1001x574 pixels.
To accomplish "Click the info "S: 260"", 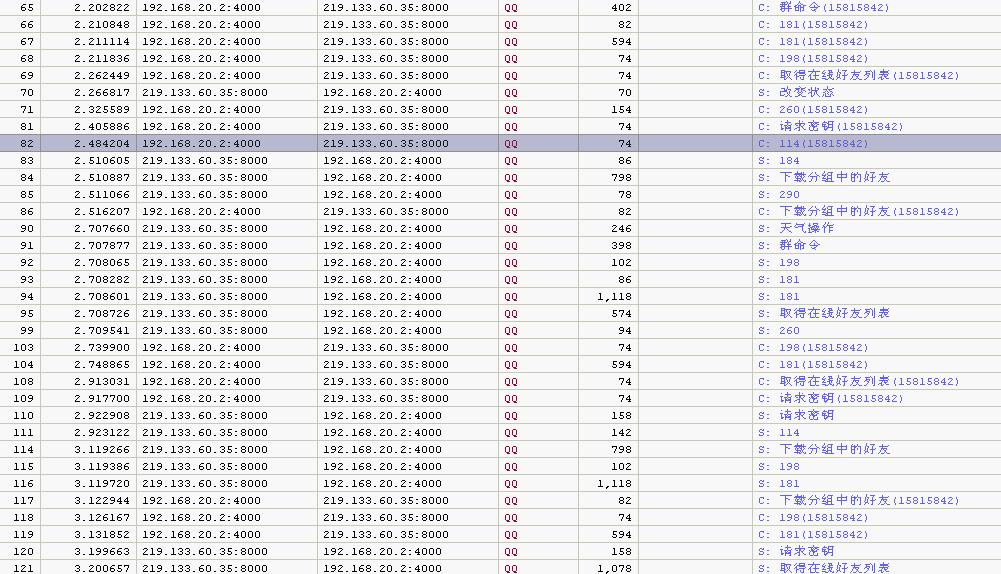I will (779, 330).
